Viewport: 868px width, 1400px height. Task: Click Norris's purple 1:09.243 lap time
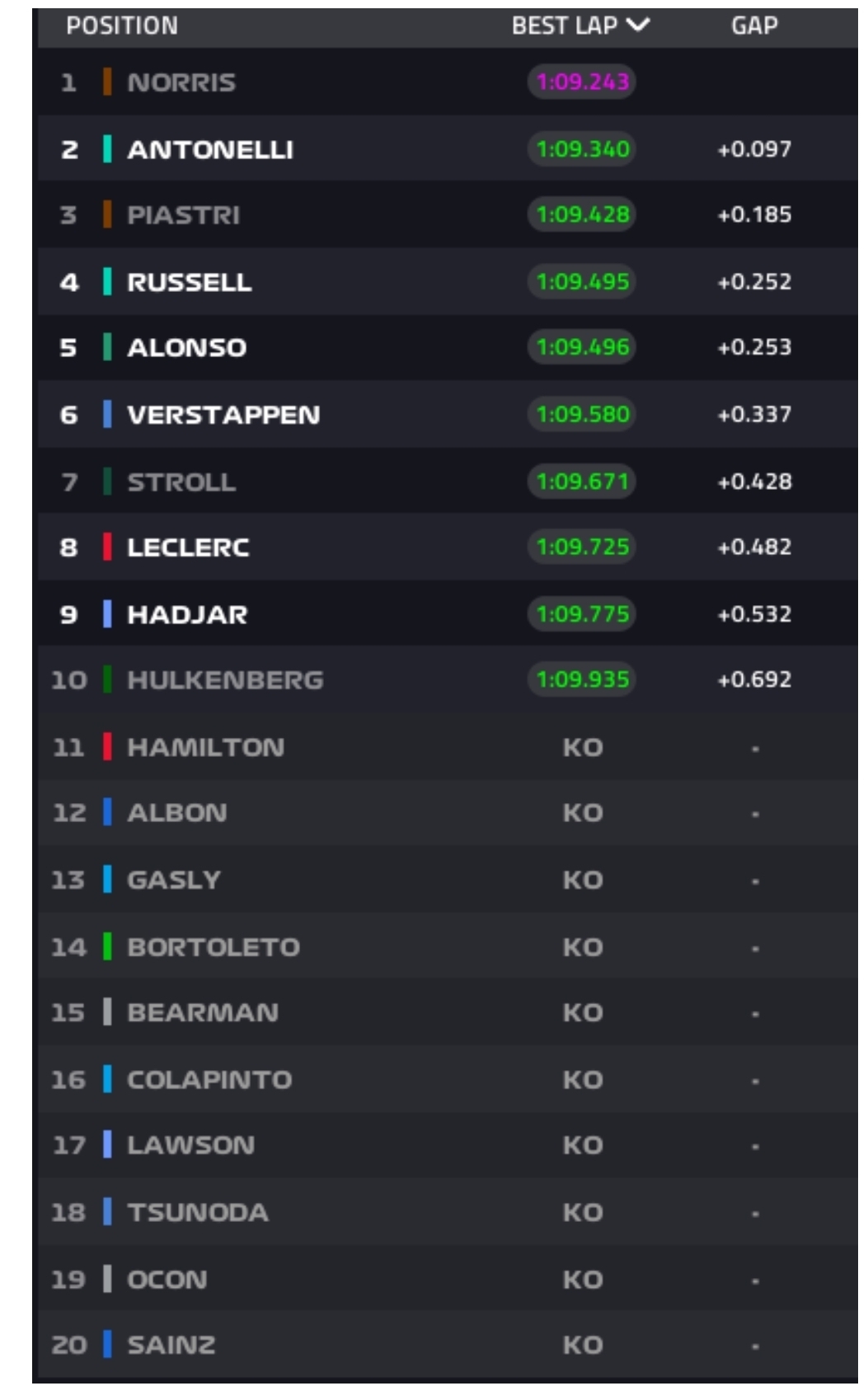coord(582,82)
